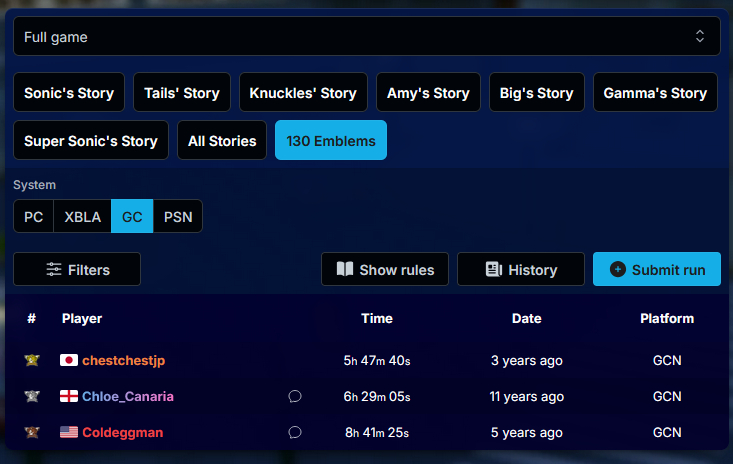Open Chloe_Canaria's run comment bubble

[295, 396]
